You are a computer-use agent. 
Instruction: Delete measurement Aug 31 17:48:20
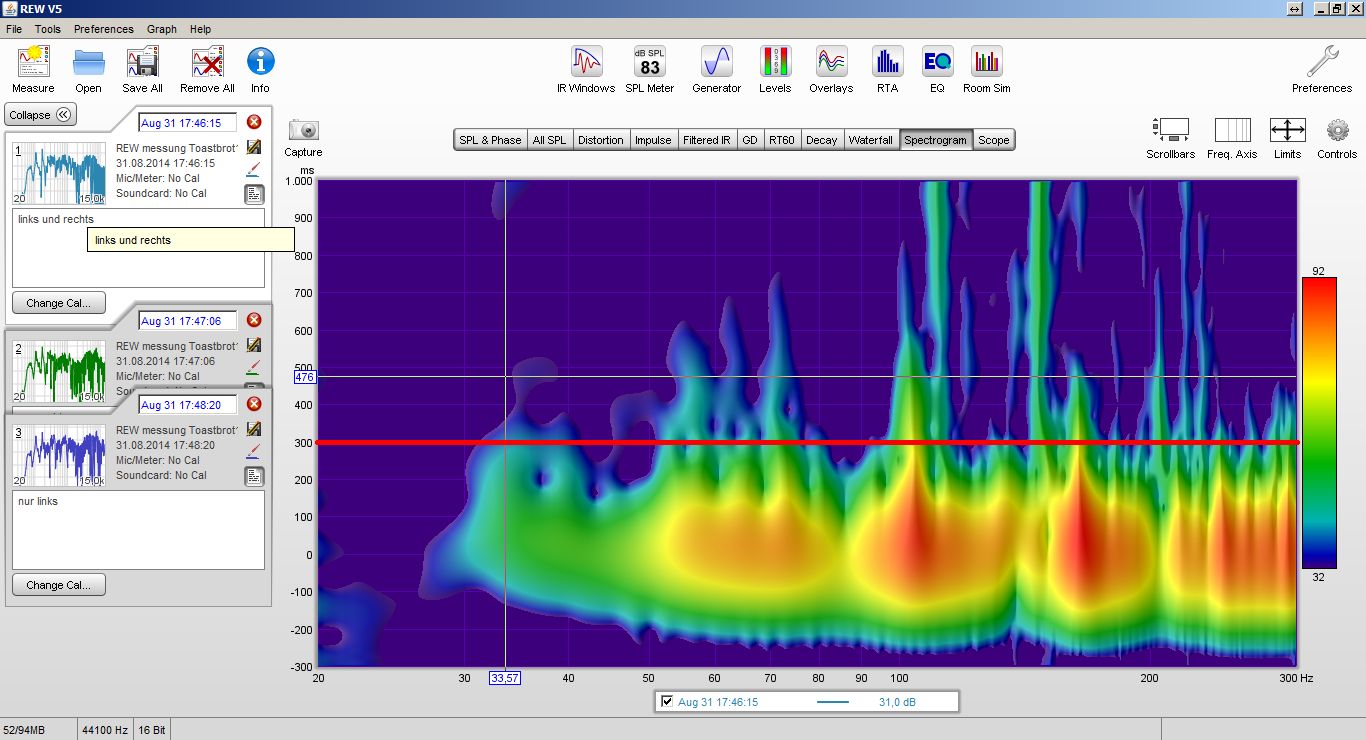pyautogui.click(x=254, y=404)
